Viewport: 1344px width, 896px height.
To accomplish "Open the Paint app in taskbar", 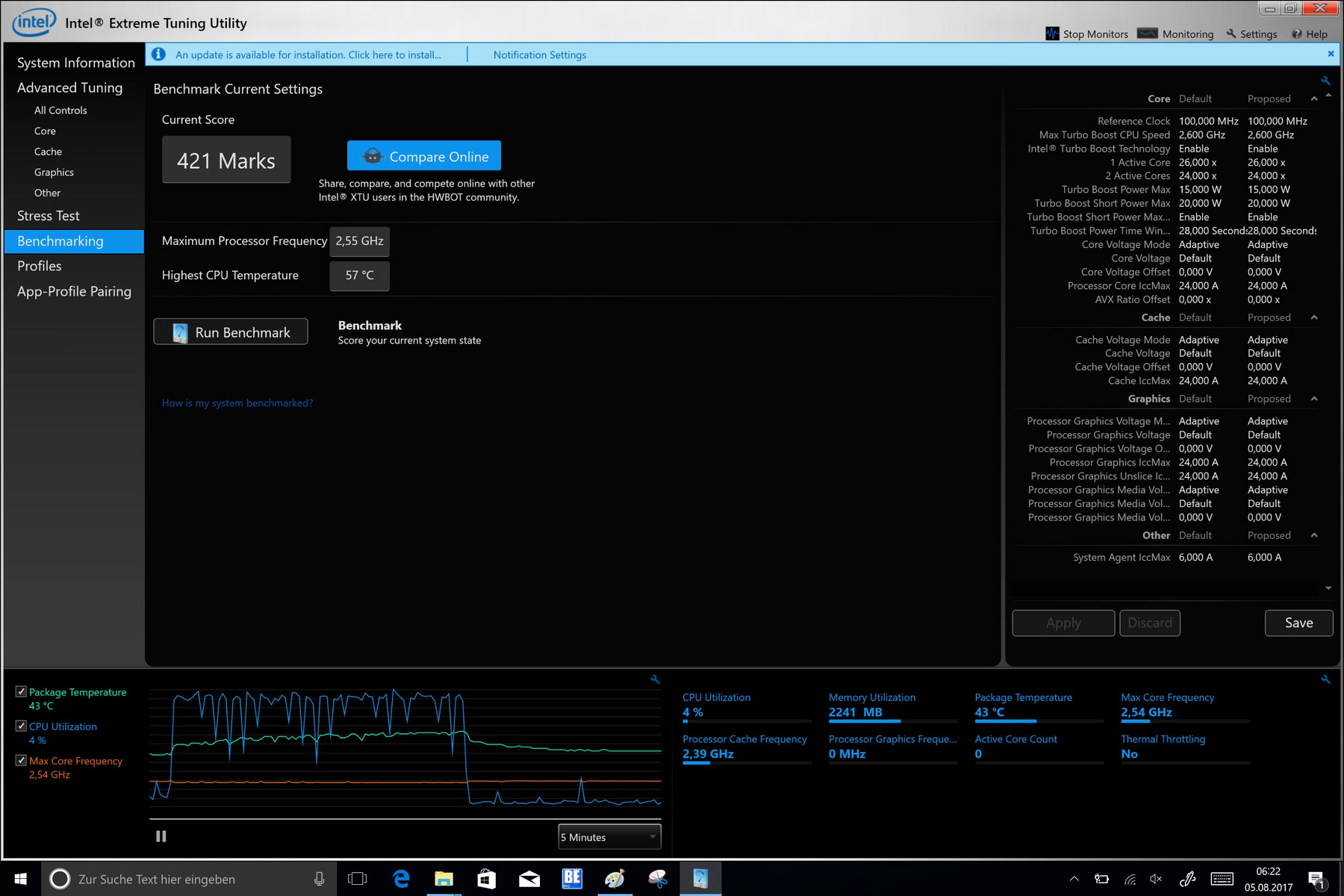I will [x=615, y=879].
